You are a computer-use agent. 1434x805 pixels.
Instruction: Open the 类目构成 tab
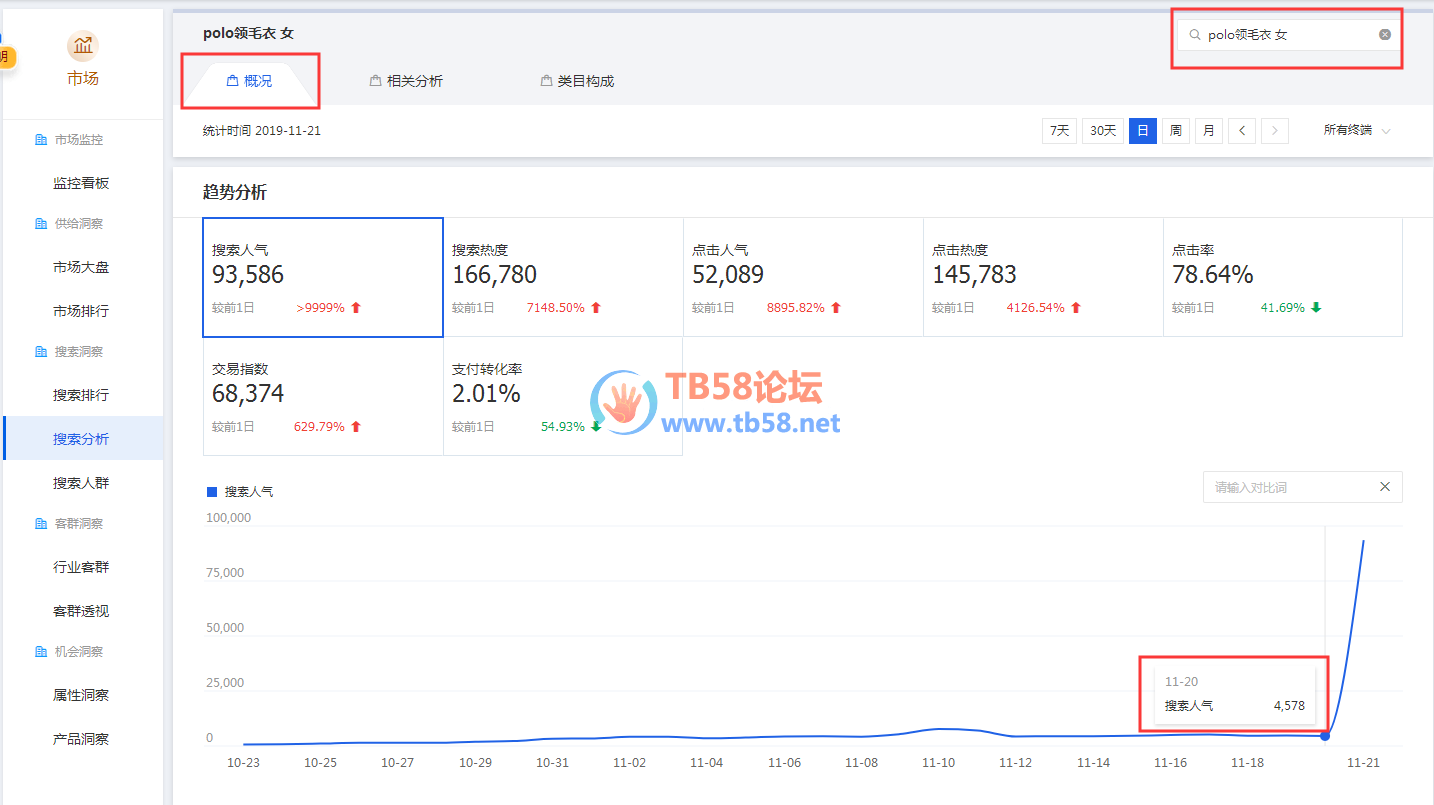pyautogui.click(x=577, y=81)
